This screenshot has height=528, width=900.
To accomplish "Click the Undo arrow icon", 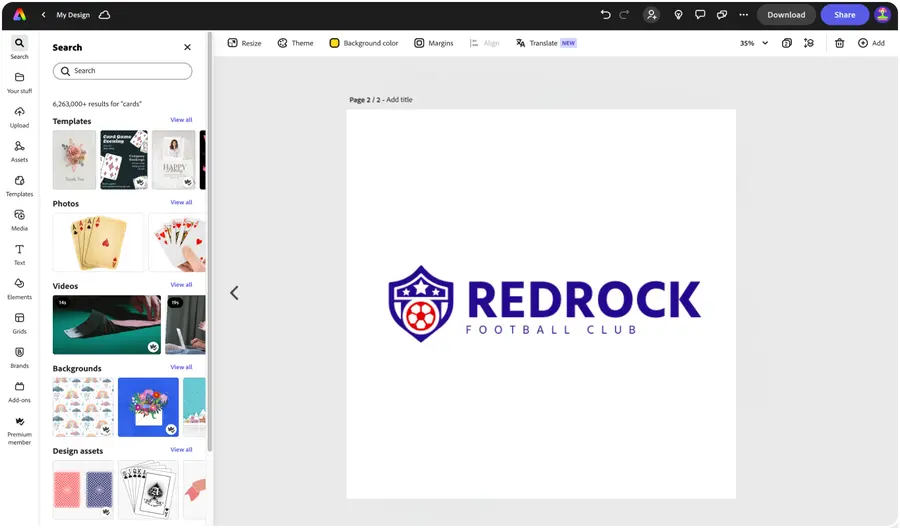I will (605, 15).
